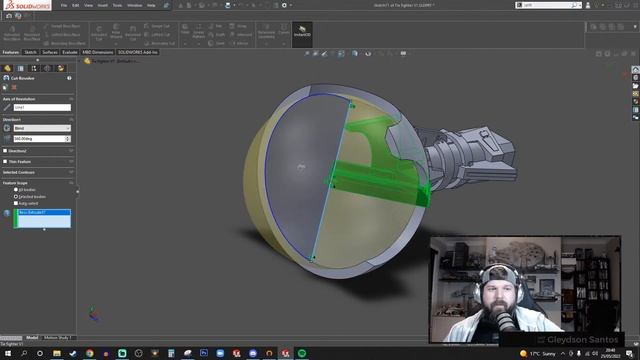640x360 pixels.
Task: Switch to the ConfigurationManager tab icon
Action: pyautogui.click(x=34, y=68)
